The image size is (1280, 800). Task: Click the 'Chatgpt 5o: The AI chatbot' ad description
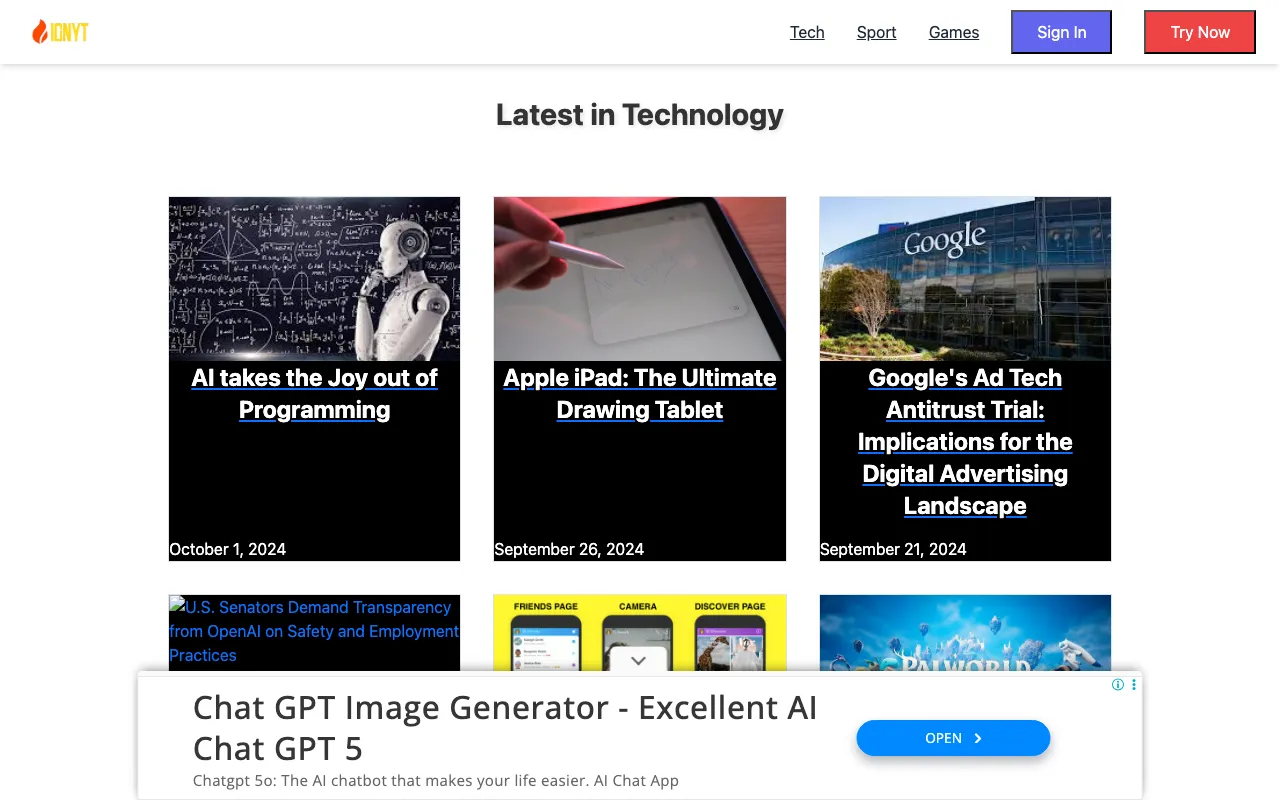436,780
